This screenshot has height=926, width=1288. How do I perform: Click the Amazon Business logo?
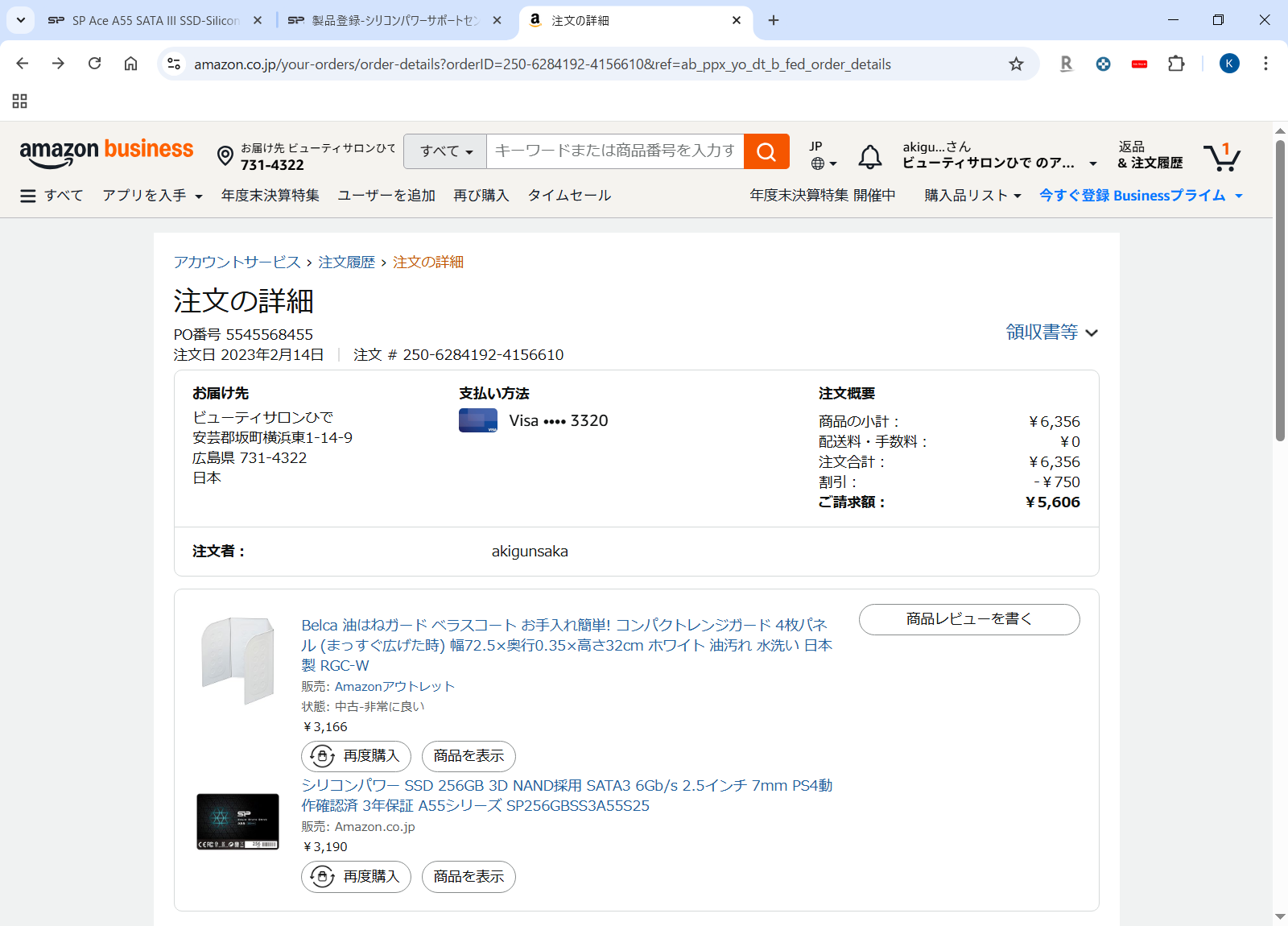pos(106,153)
